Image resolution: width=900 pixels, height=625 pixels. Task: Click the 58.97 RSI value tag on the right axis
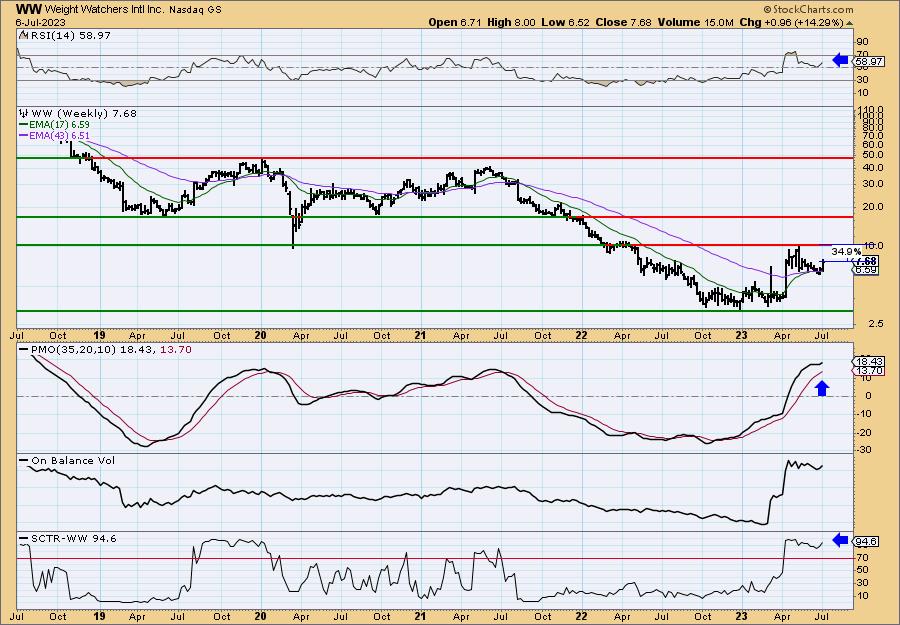click(868, 61)
